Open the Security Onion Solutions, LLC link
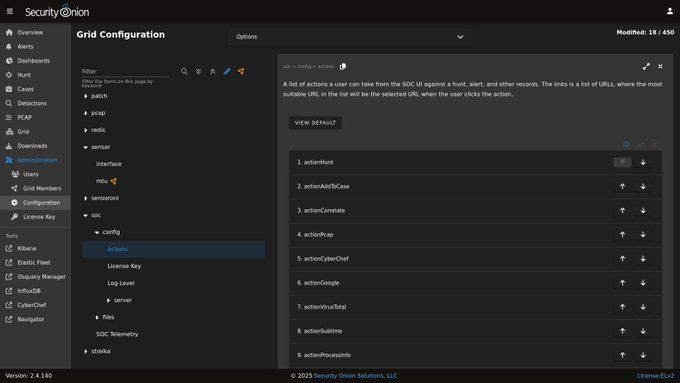Screen dimensions: 680x383 click(355, 376)
